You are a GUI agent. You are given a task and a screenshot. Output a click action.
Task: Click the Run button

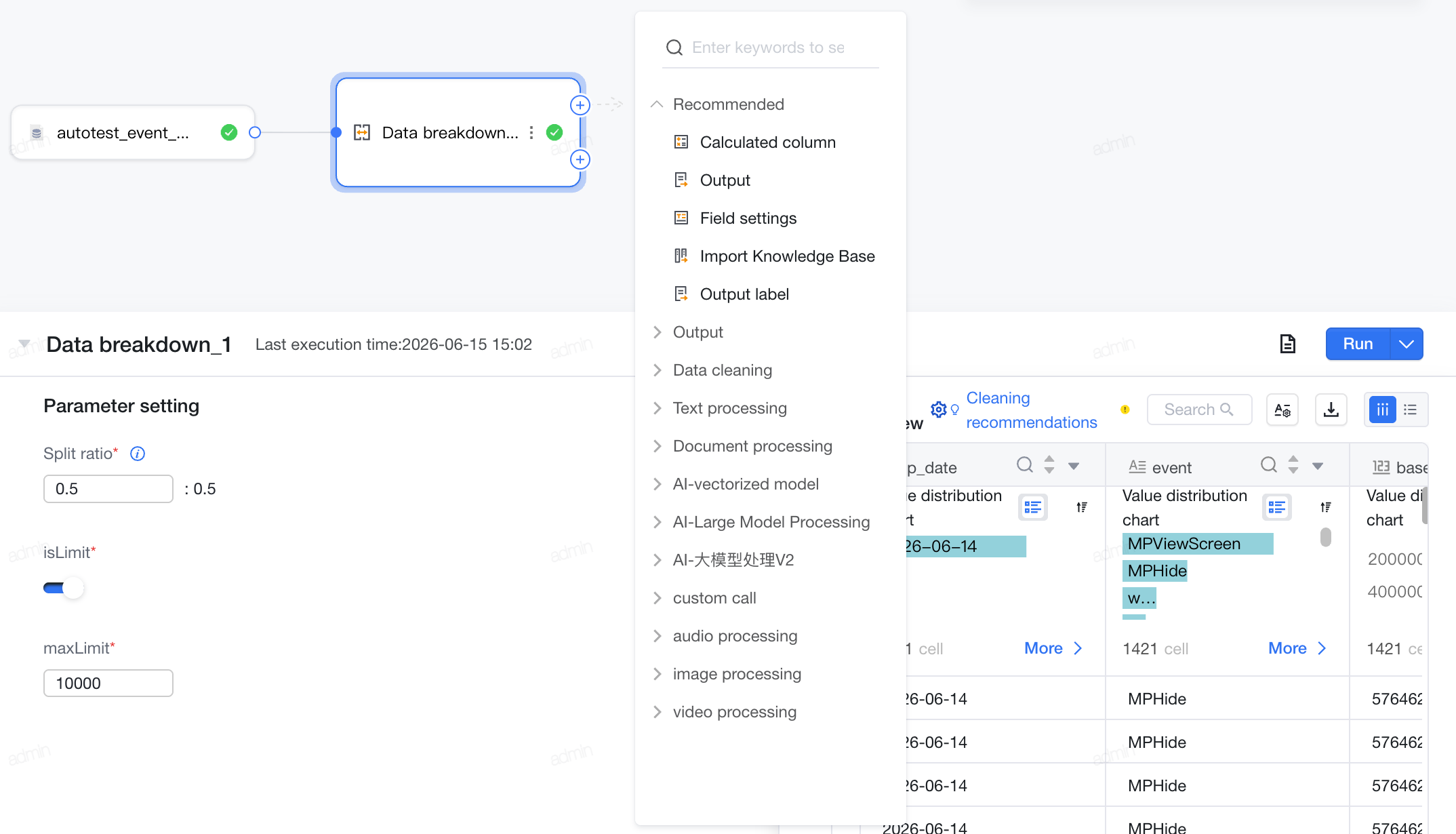tap(1358, 344)
